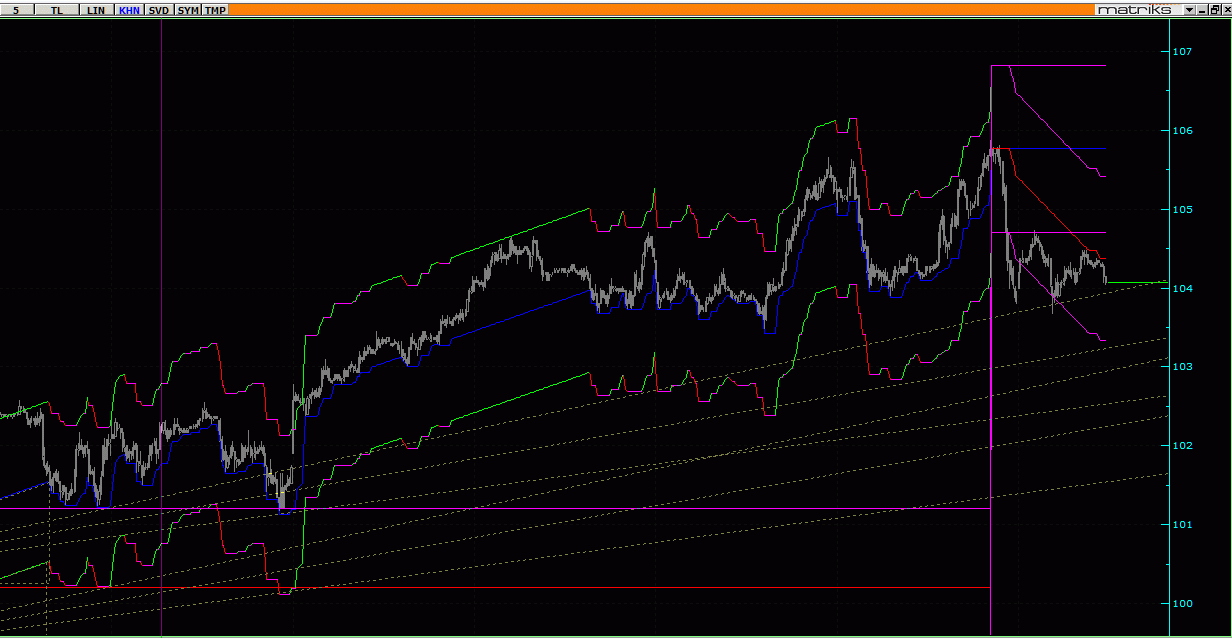Image resolution: width=1232 pixels, height=639 pixels.
Task: Click the SVD toolbar button
Action: [x=159, y=10]
